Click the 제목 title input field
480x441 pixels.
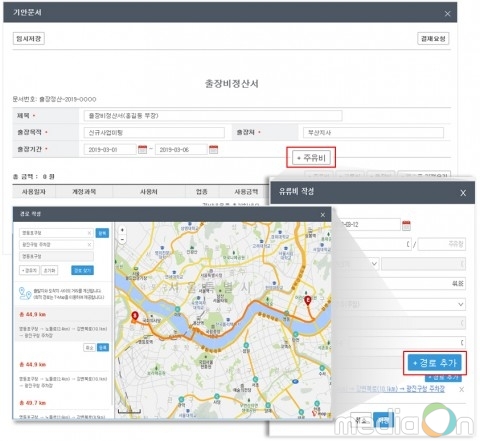click(213, 116)
